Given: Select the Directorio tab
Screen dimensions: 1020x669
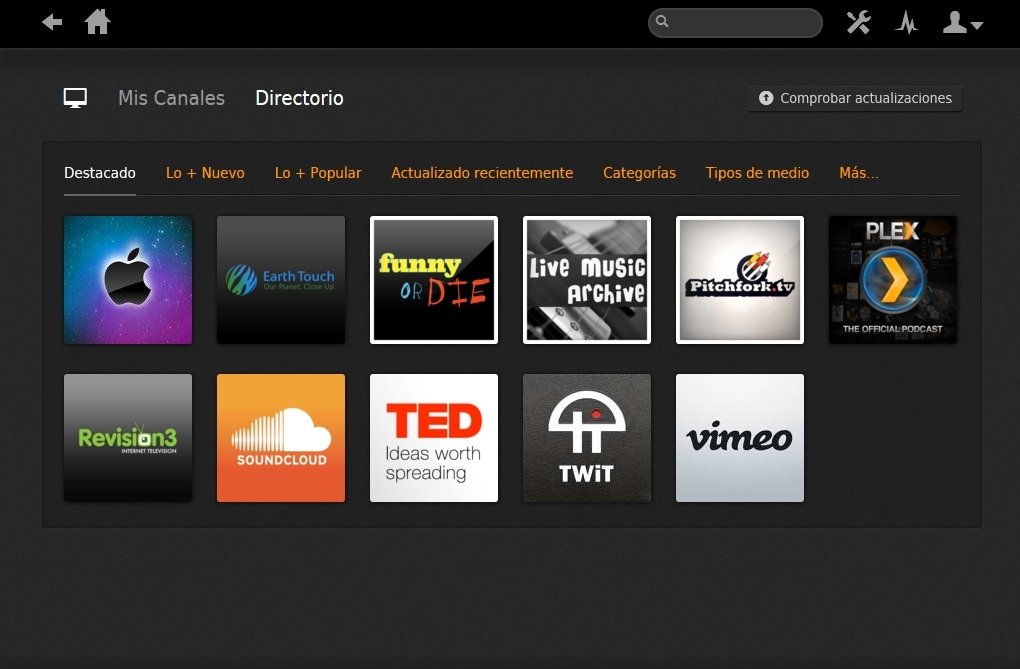Looking at the screenshot, I should [299, 98].
